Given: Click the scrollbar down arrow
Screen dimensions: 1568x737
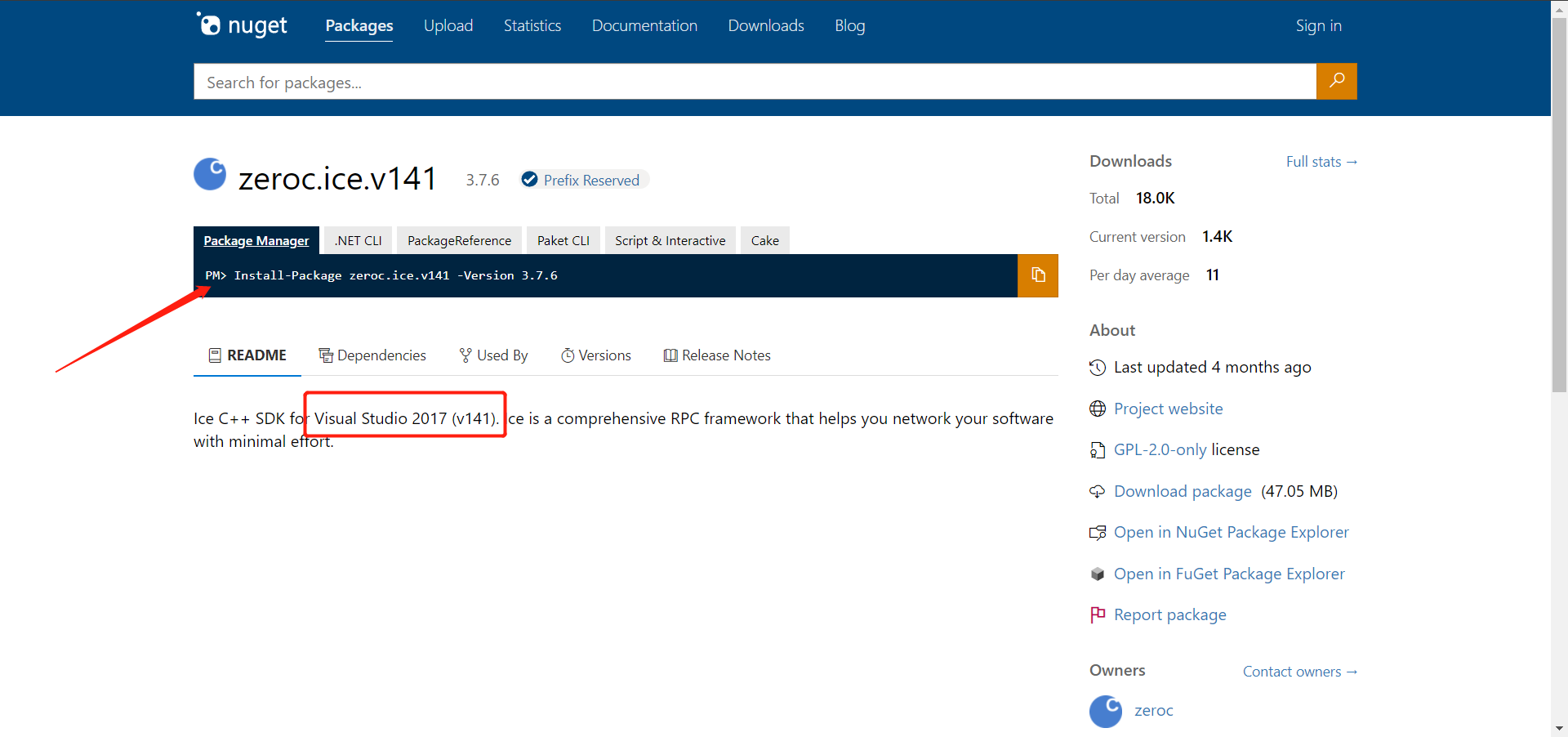Looking at the screenshot, I should tap(1559, 728).
